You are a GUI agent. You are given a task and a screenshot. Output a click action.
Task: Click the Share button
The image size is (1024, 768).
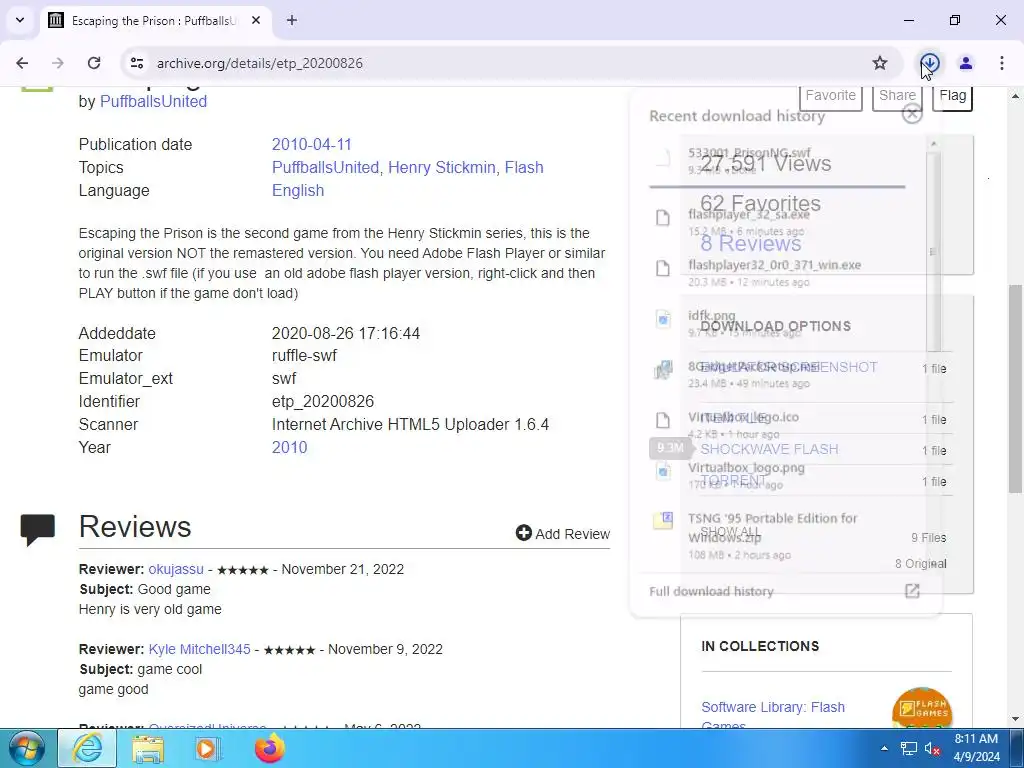pyautogui.click(x=897, y=95)
